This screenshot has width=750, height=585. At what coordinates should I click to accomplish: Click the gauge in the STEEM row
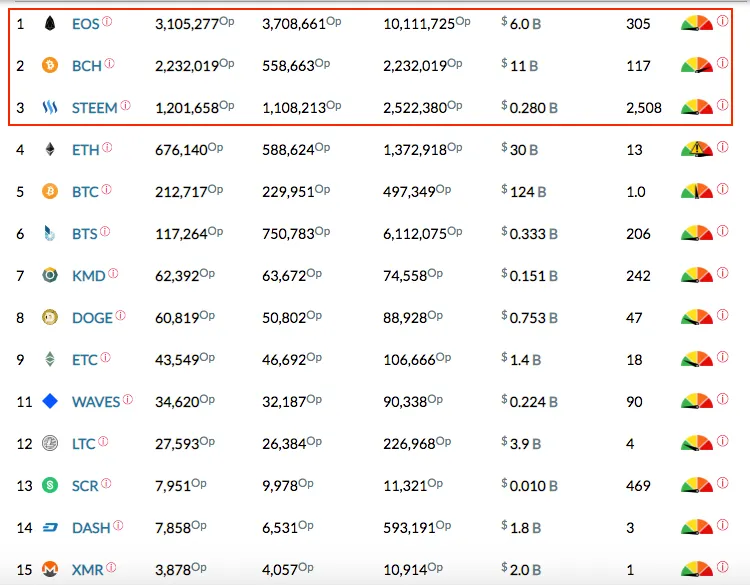pyautogui.click(x=697, y=107)
